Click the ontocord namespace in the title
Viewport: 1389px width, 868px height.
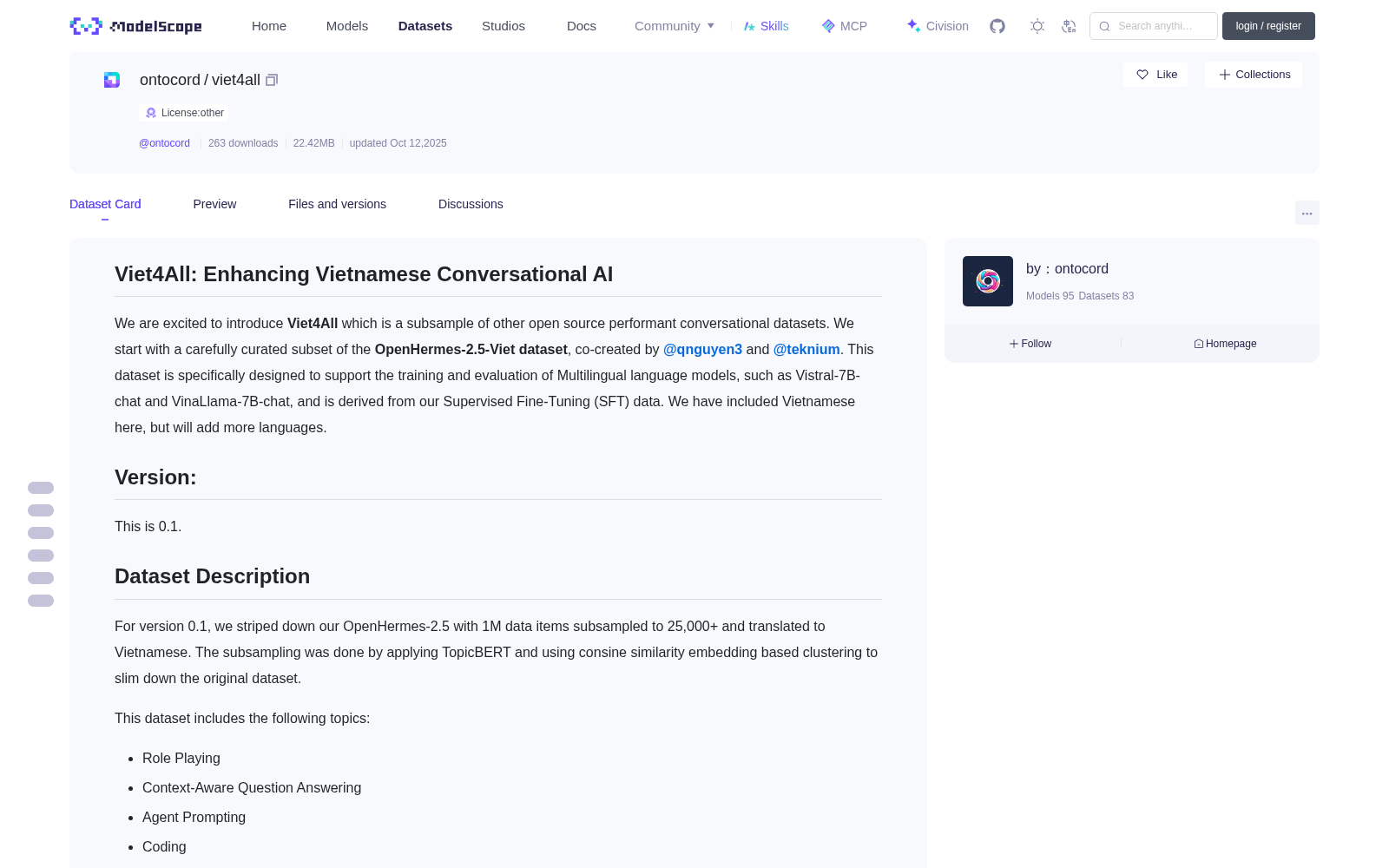170,80
